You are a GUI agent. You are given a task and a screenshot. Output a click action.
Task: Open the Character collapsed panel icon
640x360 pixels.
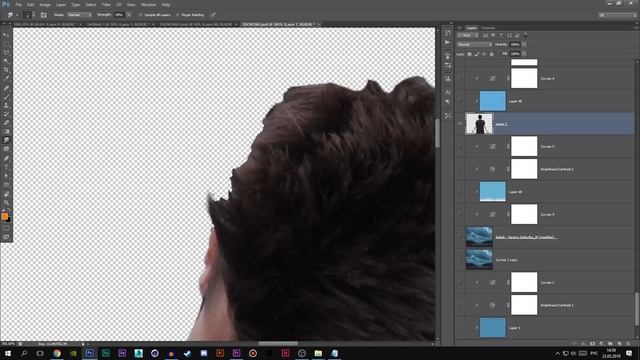(x=448, y=93)
